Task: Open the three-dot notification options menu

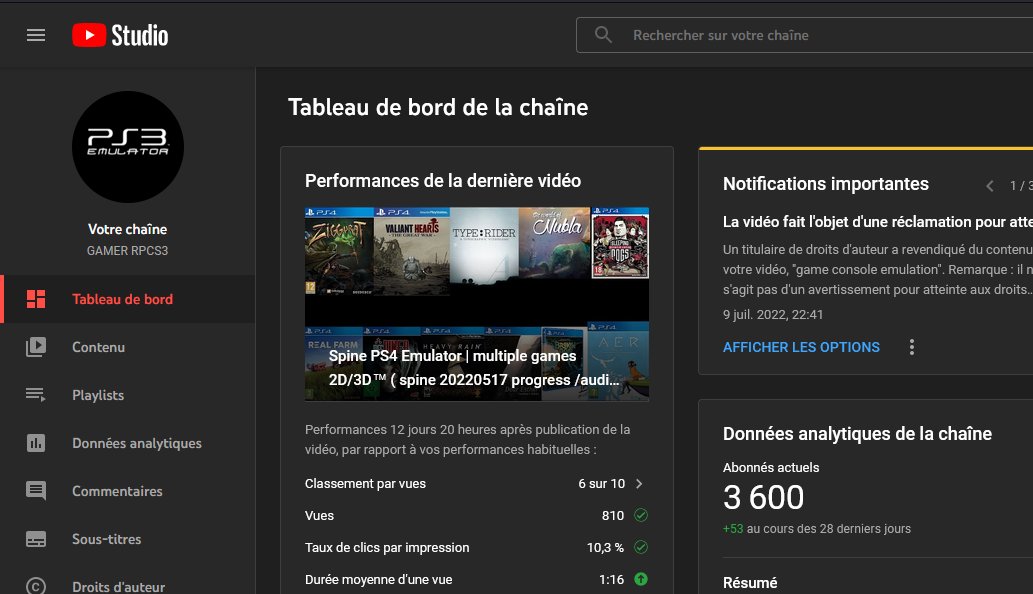Action: coord(912,347)
